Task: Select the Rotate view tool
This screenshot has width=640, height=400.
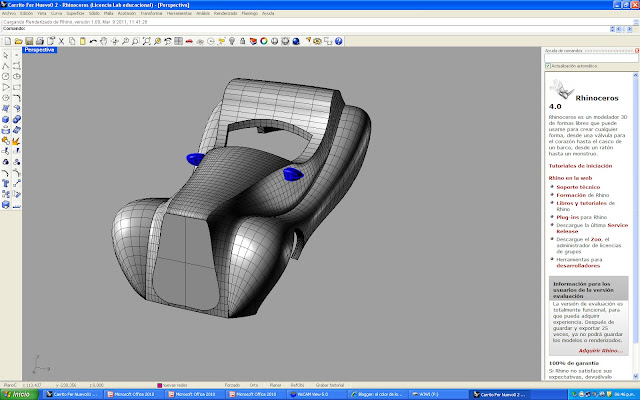Action: 115,41
